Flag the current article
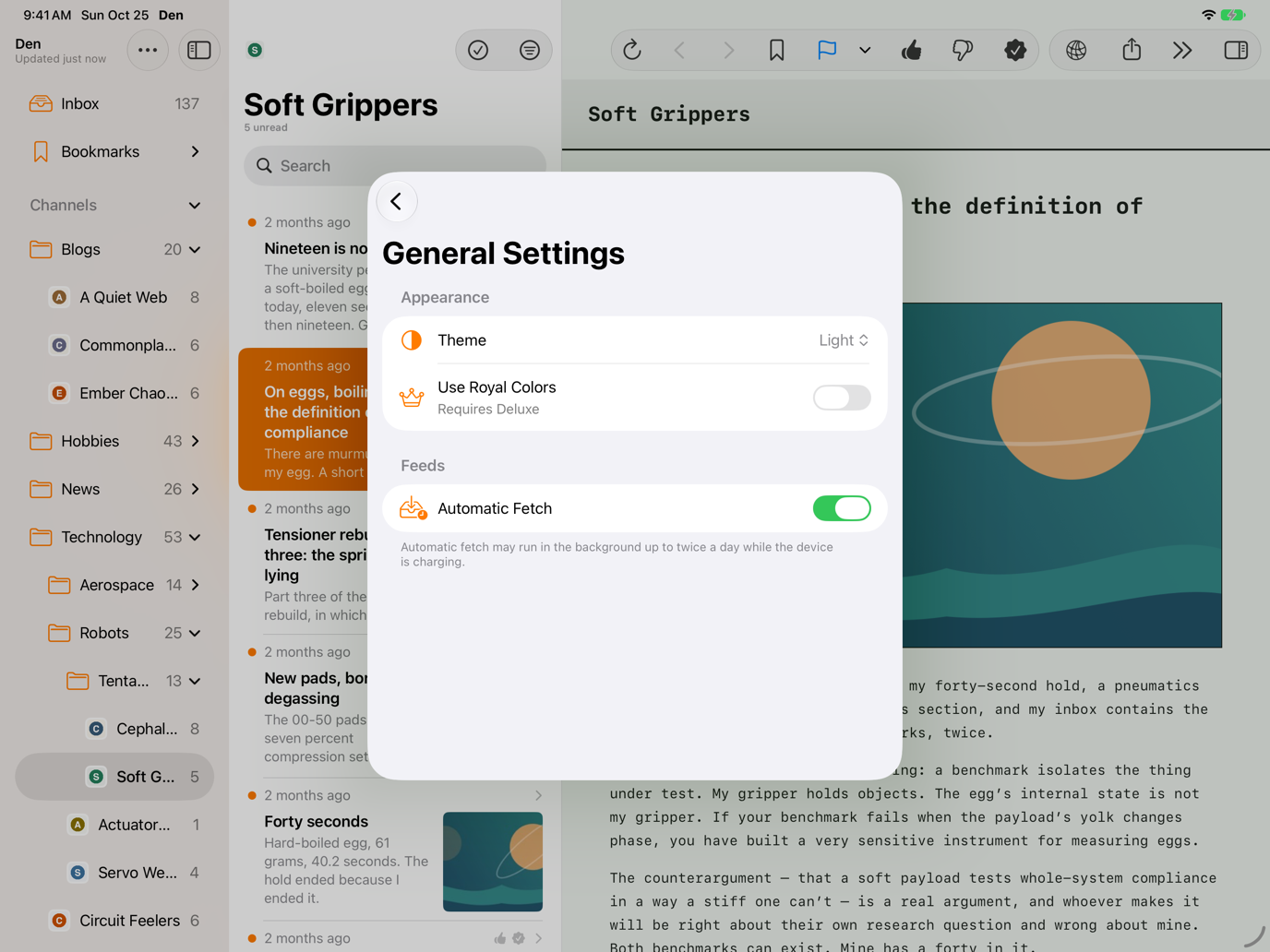The height and width of the screenshot is (952, 1270). click(827, 51)
